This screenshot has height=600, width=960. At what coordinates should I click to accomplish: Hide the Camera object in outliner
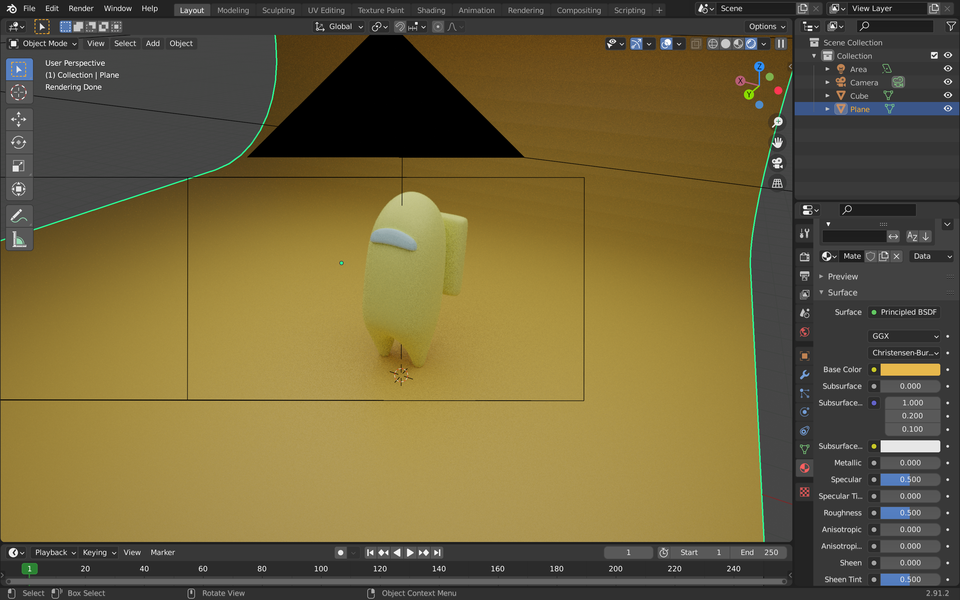948,82
